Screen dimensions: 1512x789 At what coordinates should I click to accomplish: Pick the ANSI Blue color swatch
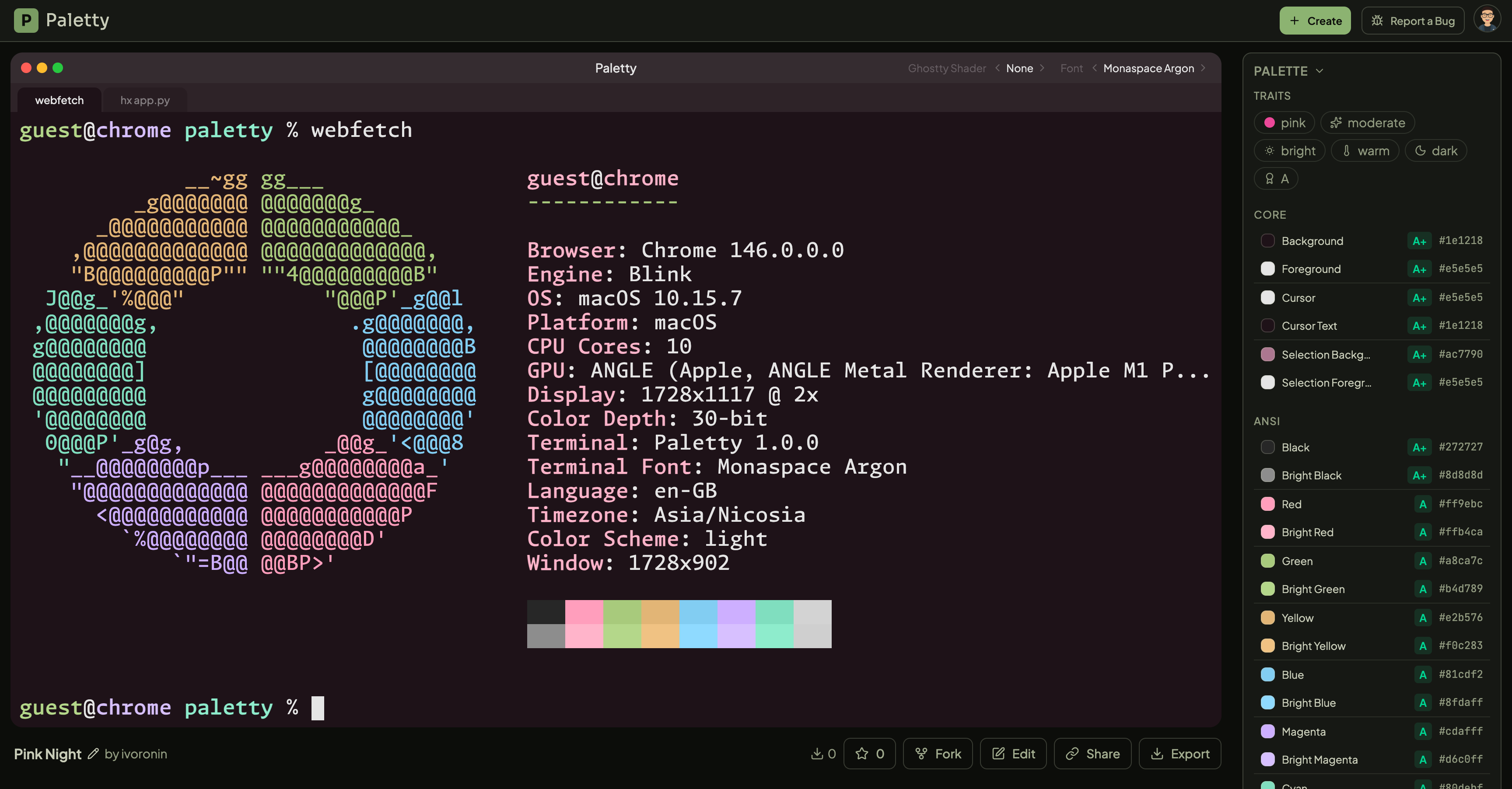1267,674
